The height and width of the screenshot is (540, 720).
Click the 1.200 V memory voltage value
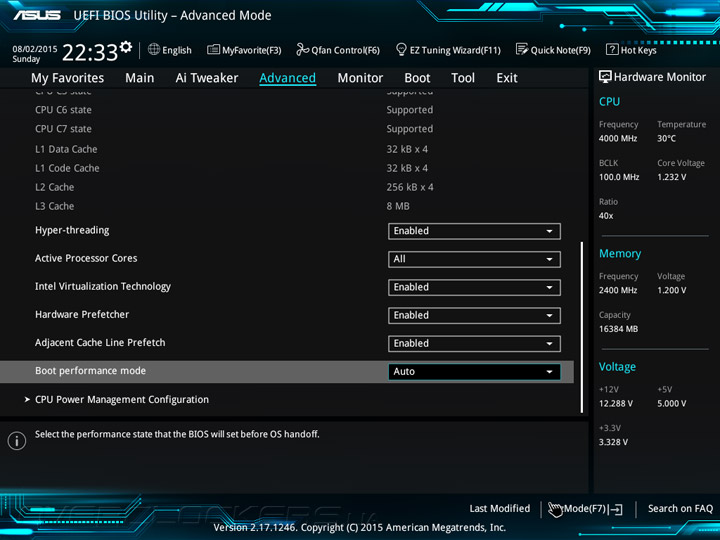[671, 290]
